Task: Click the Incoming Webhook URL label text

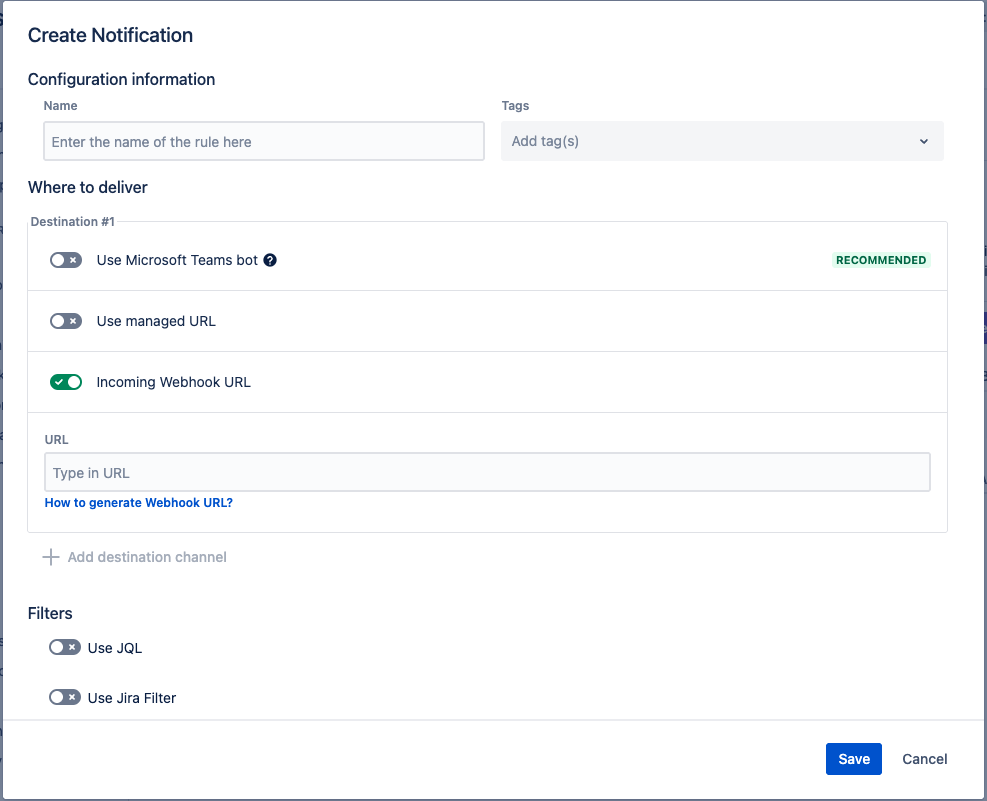Action: point(173,382)
